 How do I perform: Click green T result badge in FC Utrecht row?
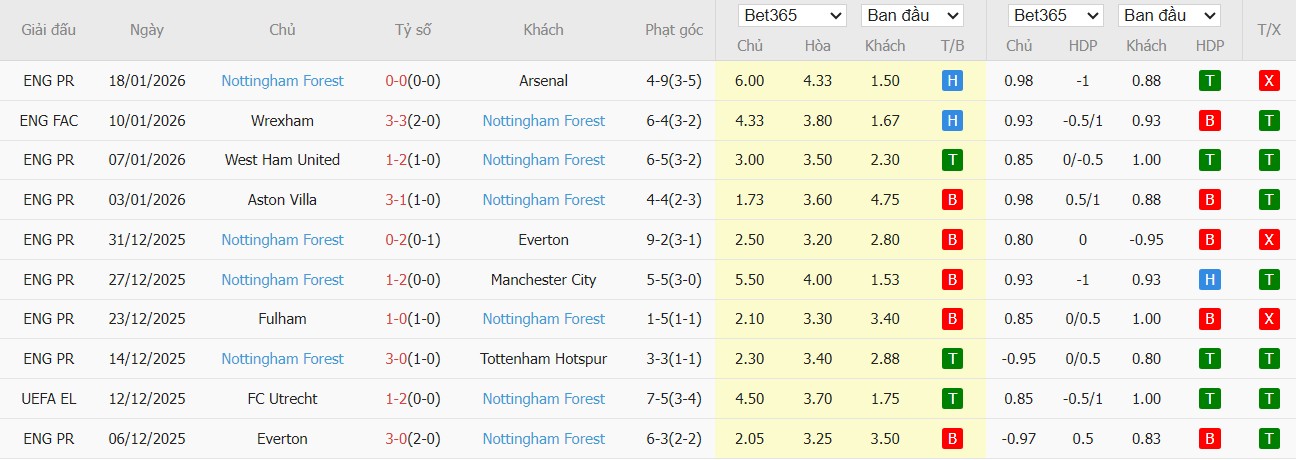point(952,399)
